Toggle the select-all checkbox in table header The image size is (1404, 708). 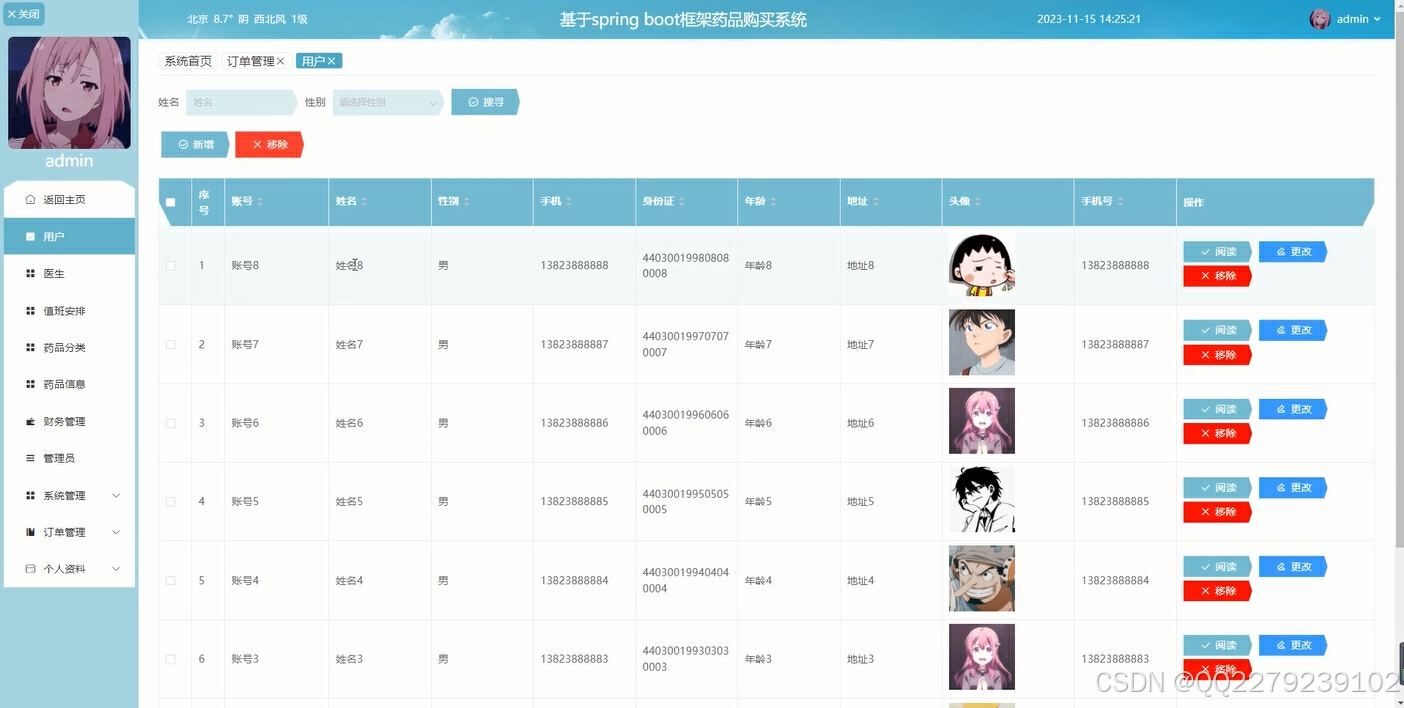[171, 201]
